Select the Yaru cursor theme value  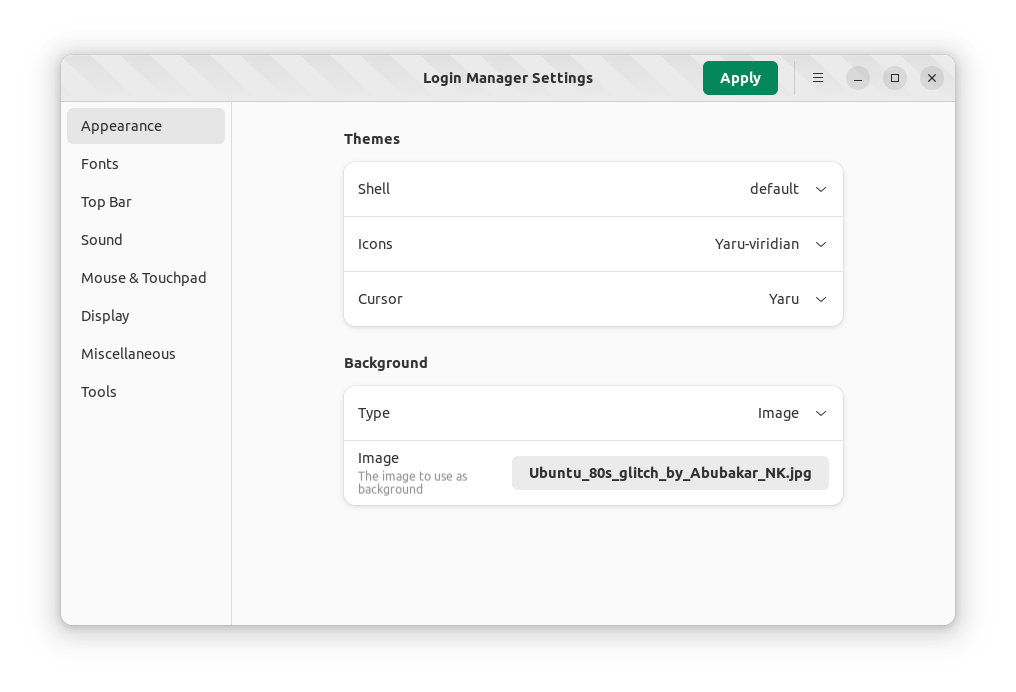(x=784, y=299)
